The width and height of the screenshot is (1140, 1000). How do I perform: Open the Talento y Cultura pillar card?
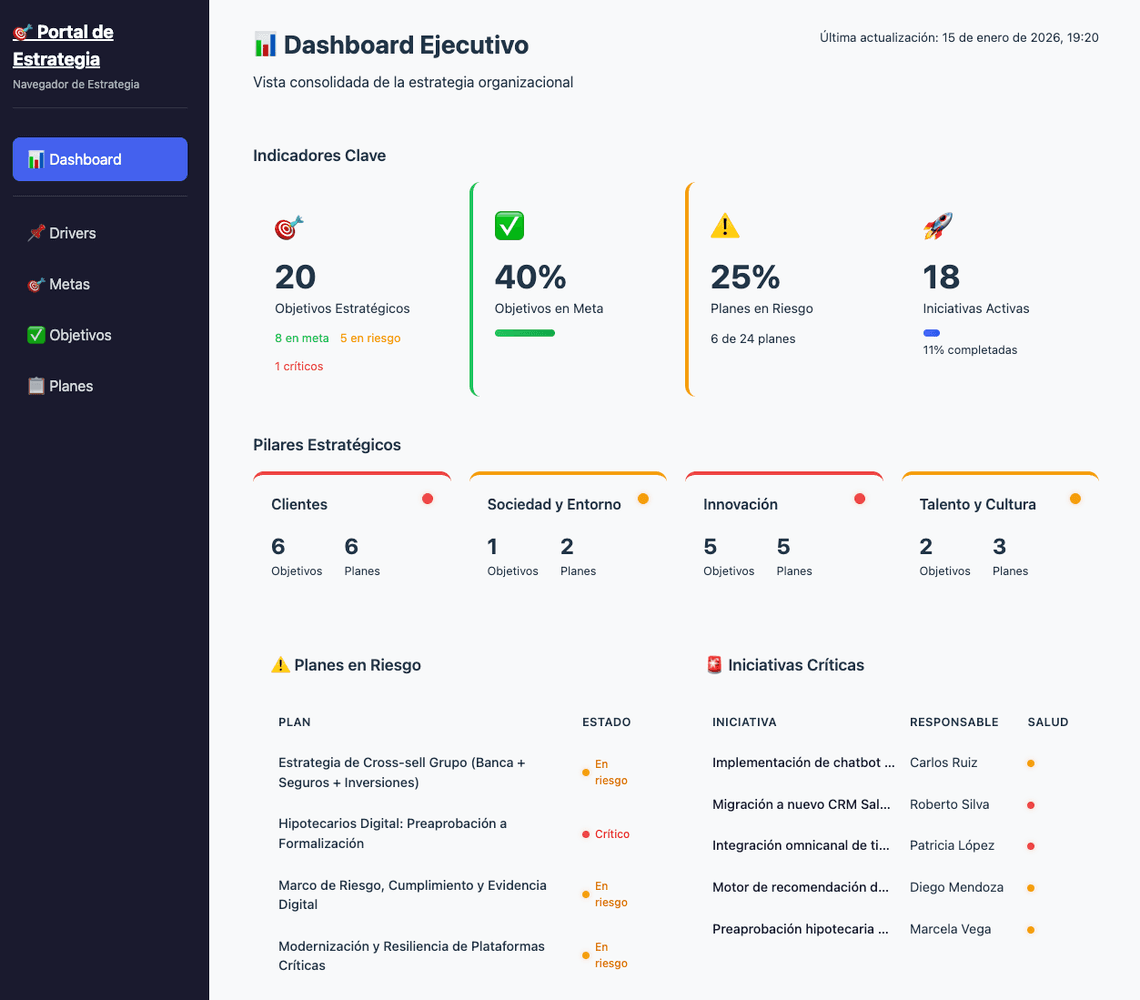(x=1000, y=533)
